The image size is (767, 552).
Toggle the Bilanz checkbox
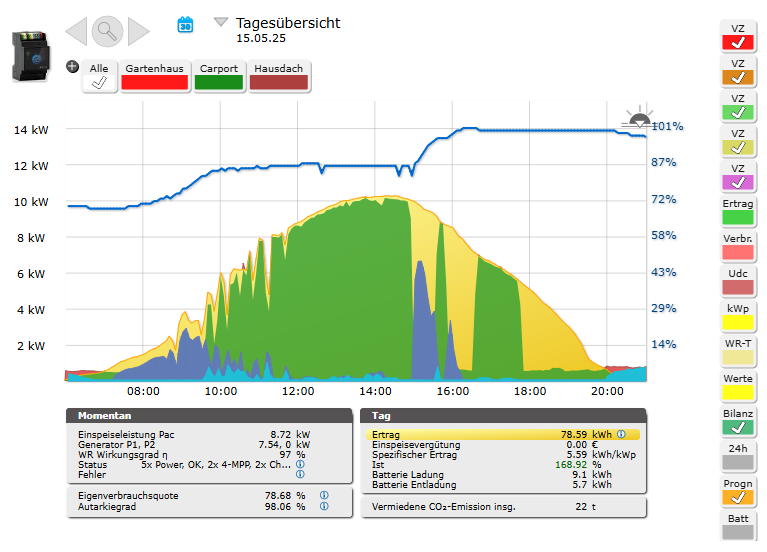click(x=738, y=427)
